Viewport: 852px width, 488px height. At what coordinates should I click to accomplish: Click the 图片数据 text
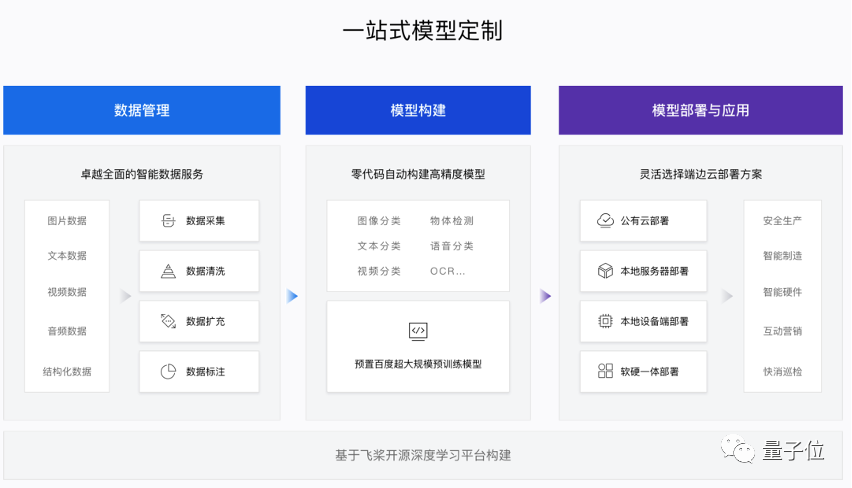pos(67,221)
